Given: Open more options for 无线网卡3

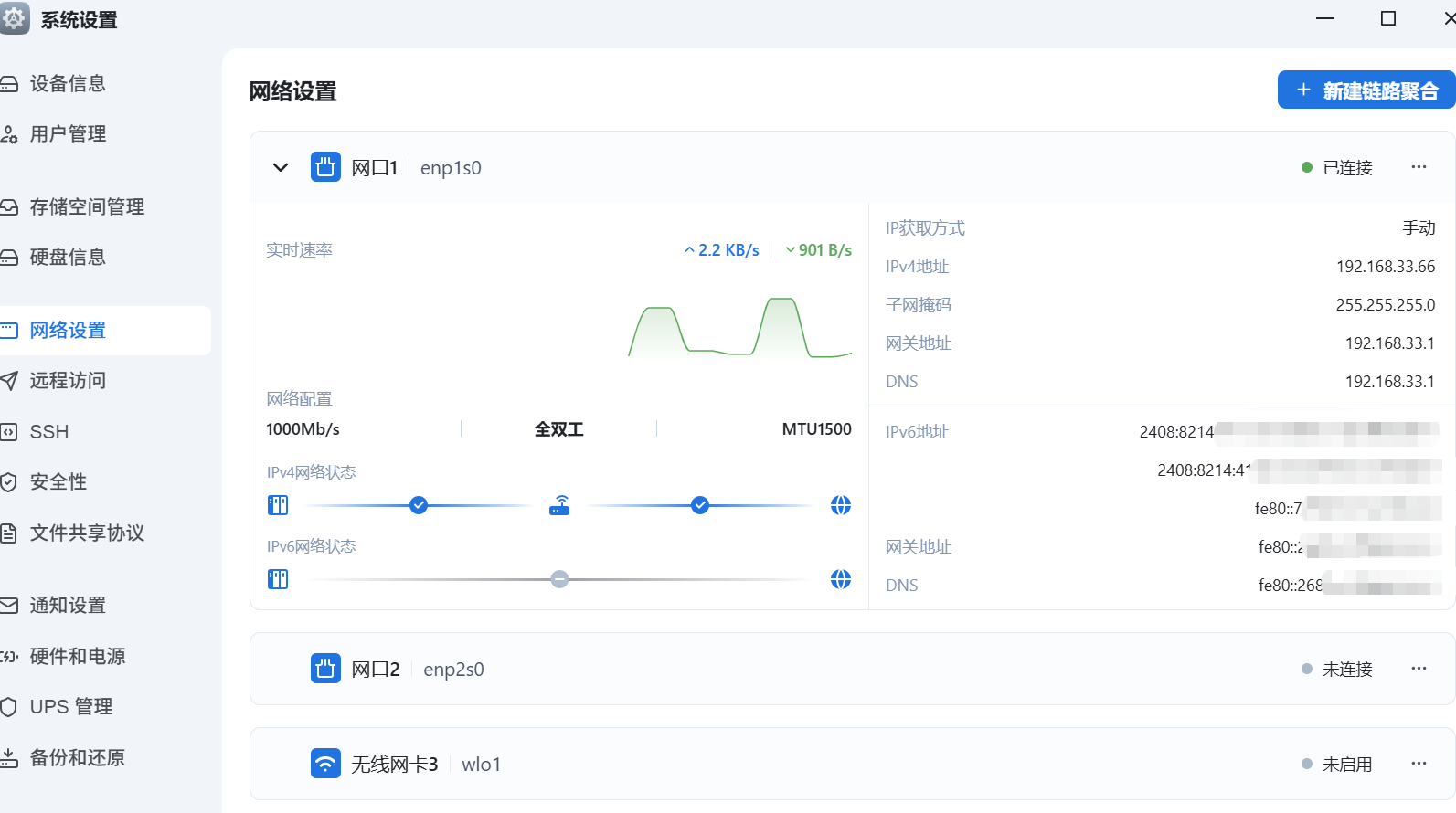Looking at the screenshot, I should click(x=1419, y=764).
